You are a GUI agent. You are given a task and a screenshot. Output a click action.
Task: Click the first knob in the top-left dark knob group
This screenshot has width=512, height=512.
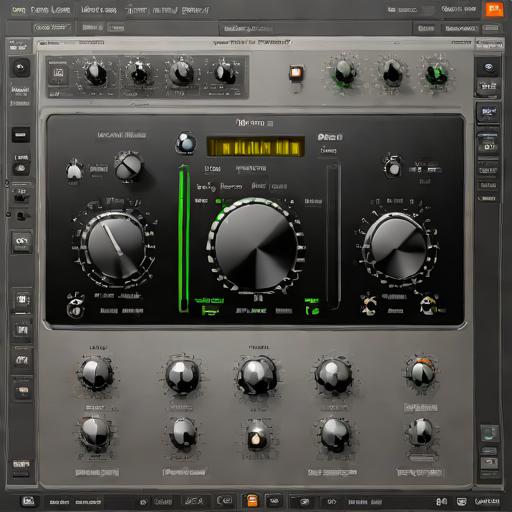click(96, 73)
